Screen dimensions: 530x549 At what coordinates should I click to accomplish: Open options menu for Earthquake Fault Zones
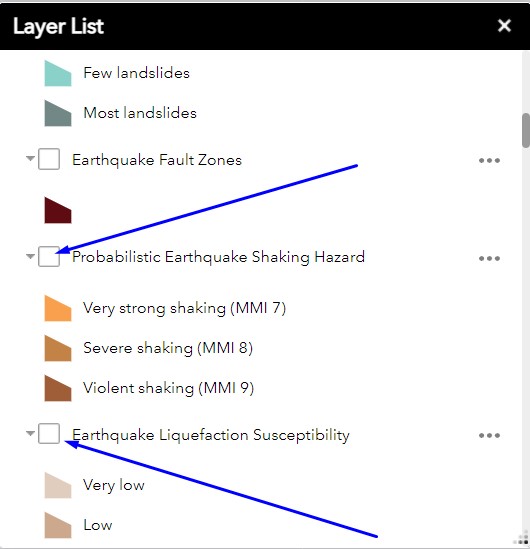pos(489,160)
